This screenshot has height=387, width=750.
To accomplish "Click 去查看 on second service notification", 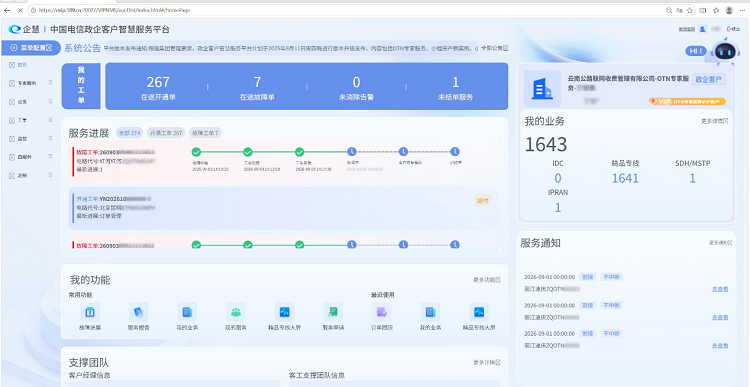I will 720,317.
